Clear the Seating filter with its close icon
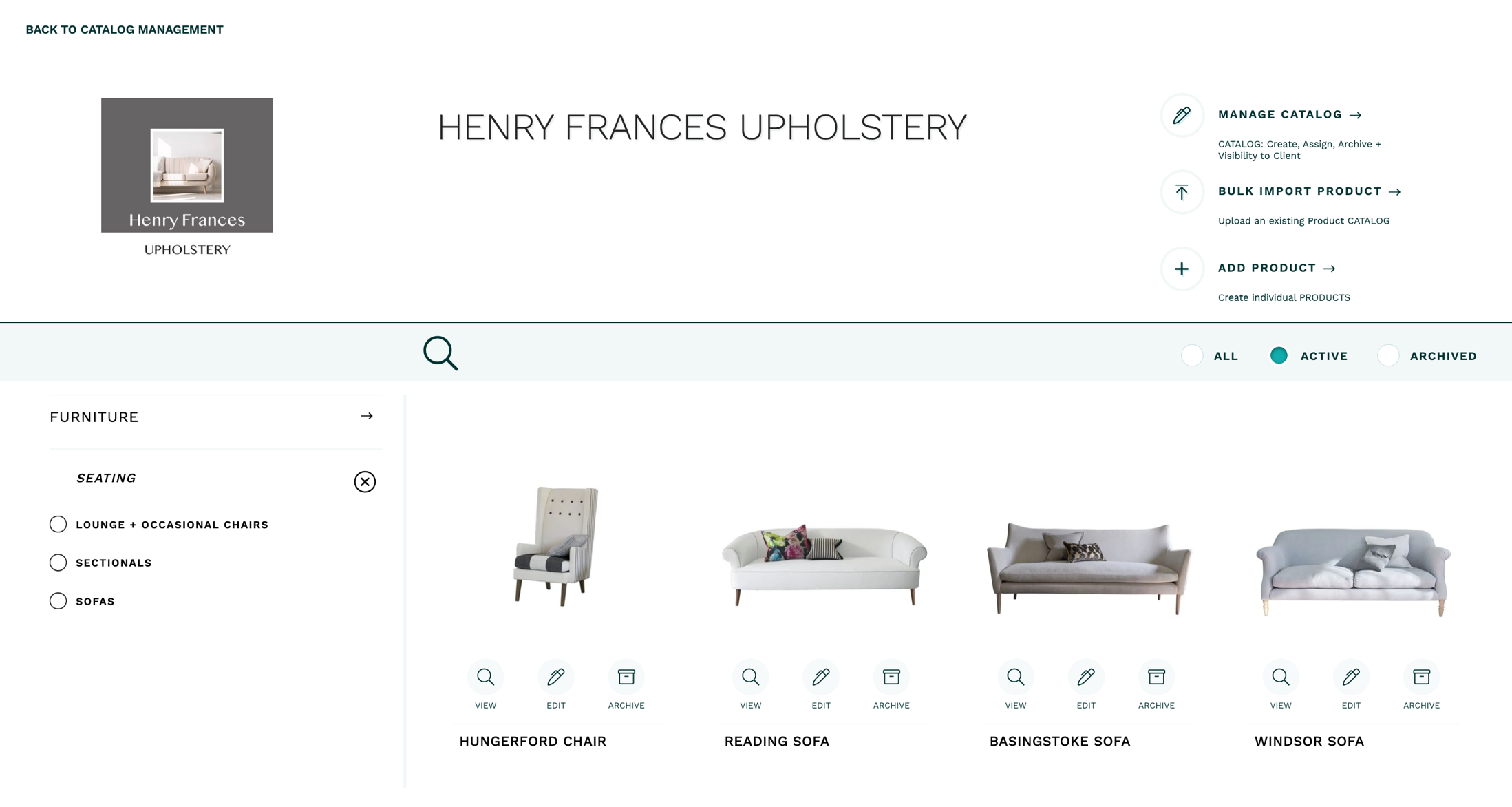Viewport: 1512px width, 807px height. point(365,482)
